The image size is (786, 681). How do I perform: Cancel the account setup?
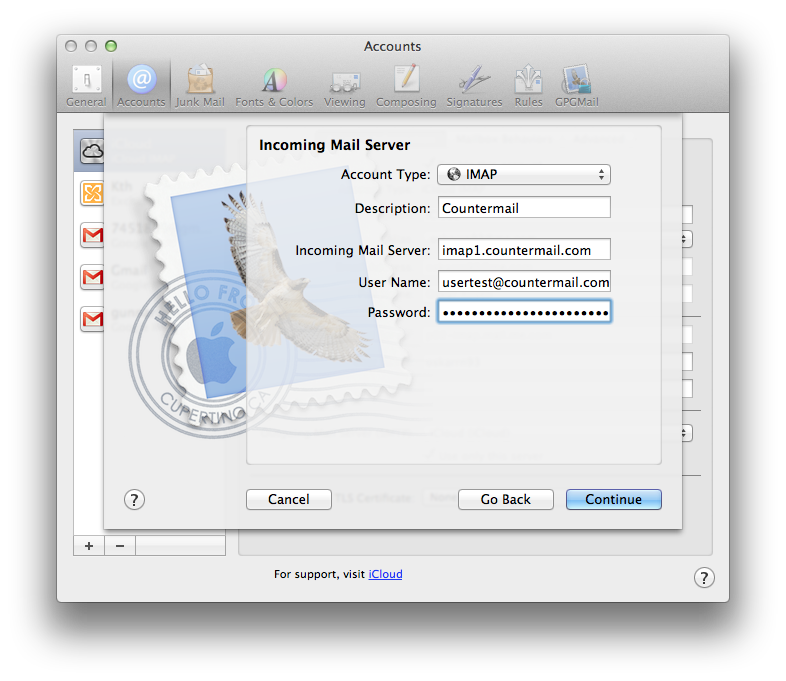point(289,500)
